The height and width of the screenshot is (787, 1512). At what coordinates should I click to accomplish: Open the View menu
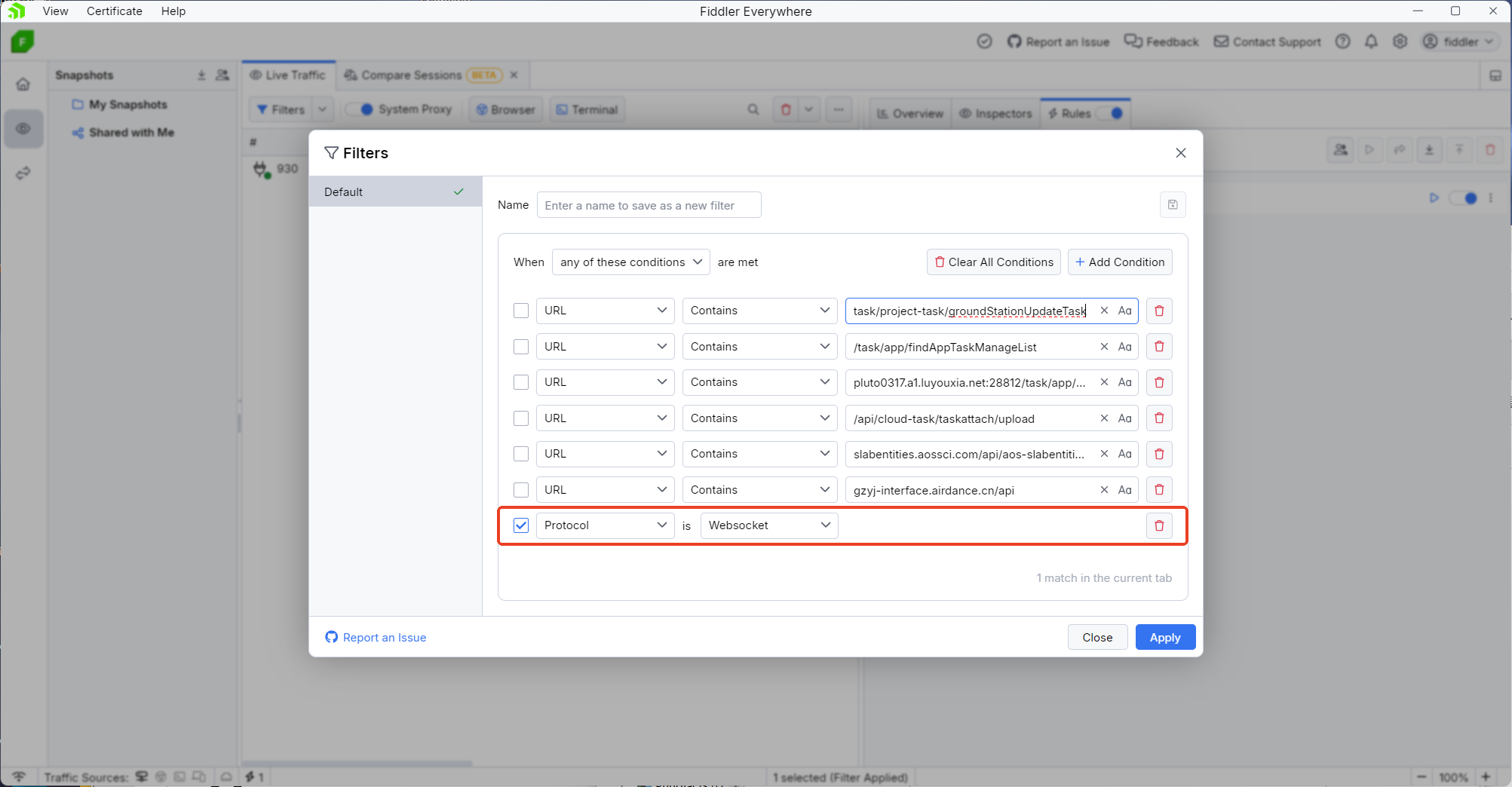pos(56,11)
